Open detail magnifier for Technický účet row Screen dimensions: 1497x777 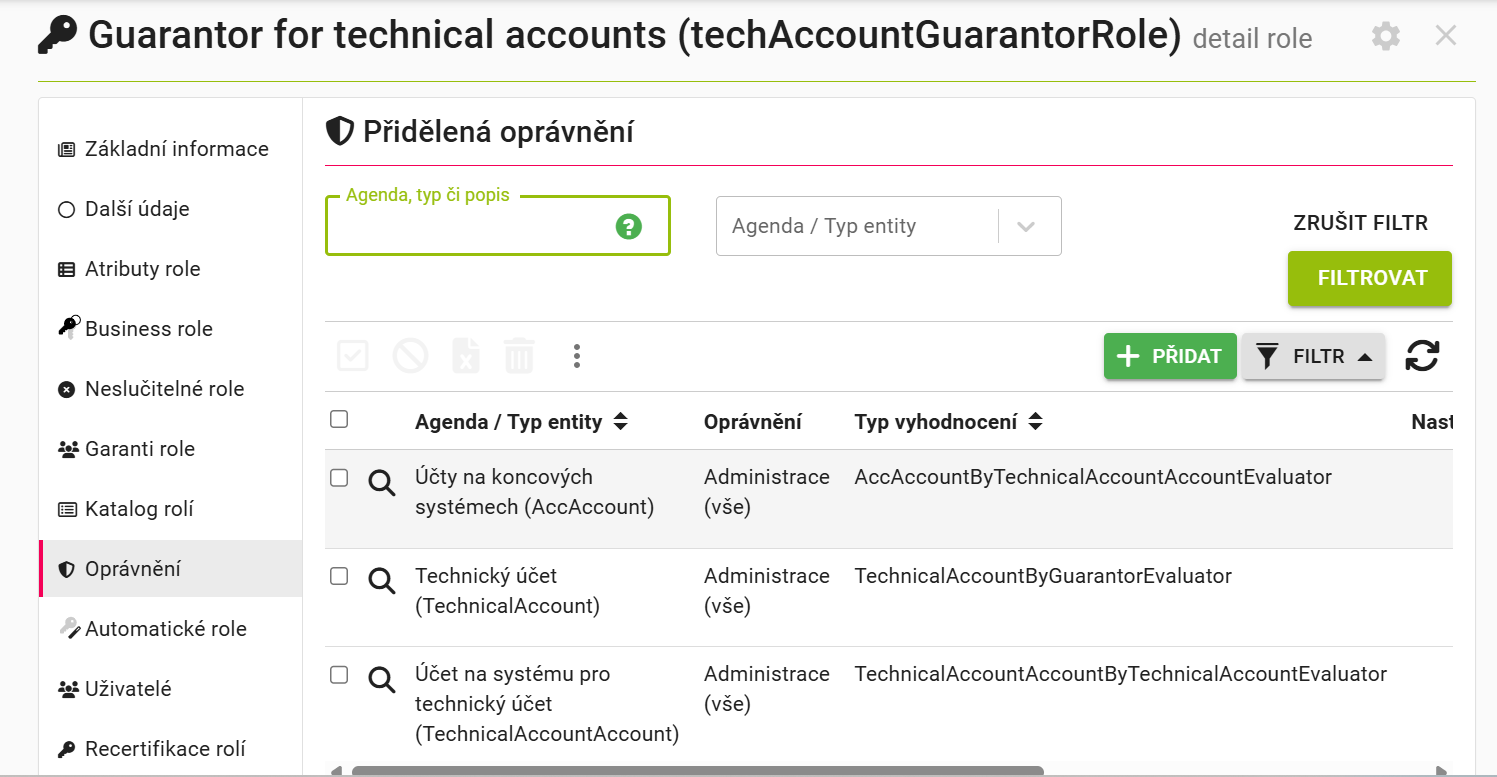coord(382,580)
